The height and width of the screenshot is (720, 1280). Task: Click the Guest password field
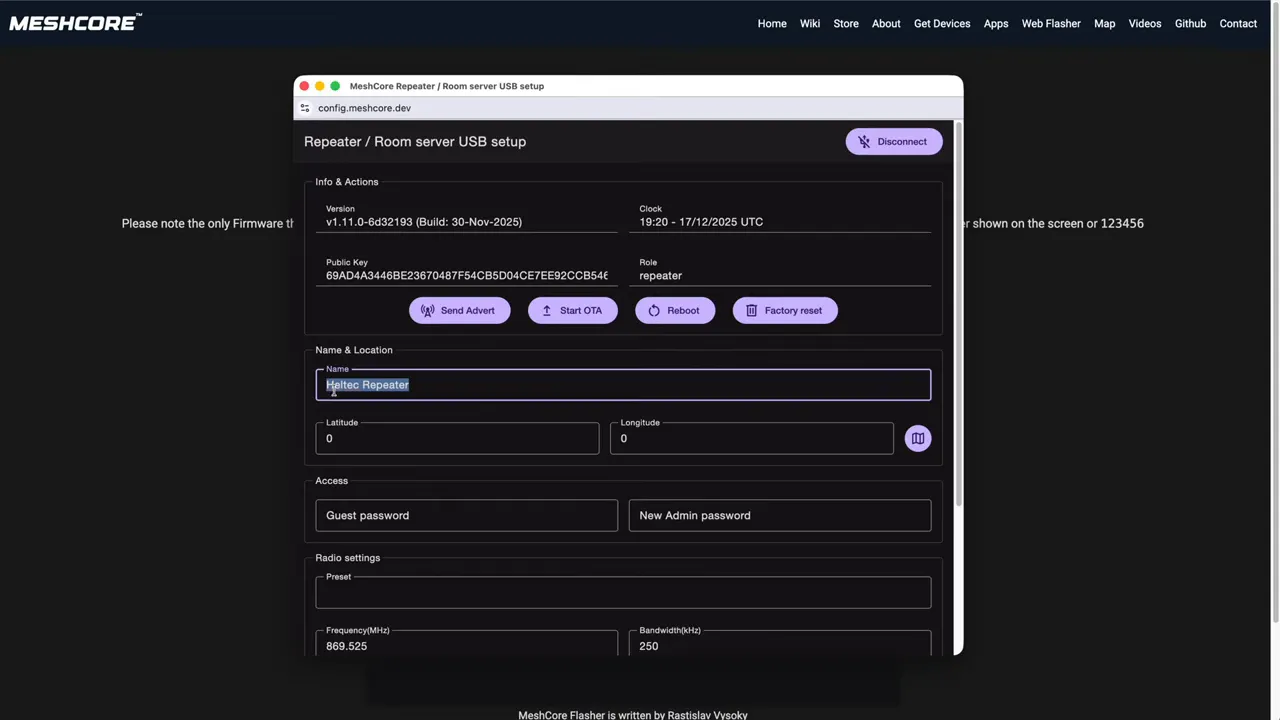click(467, 515)
